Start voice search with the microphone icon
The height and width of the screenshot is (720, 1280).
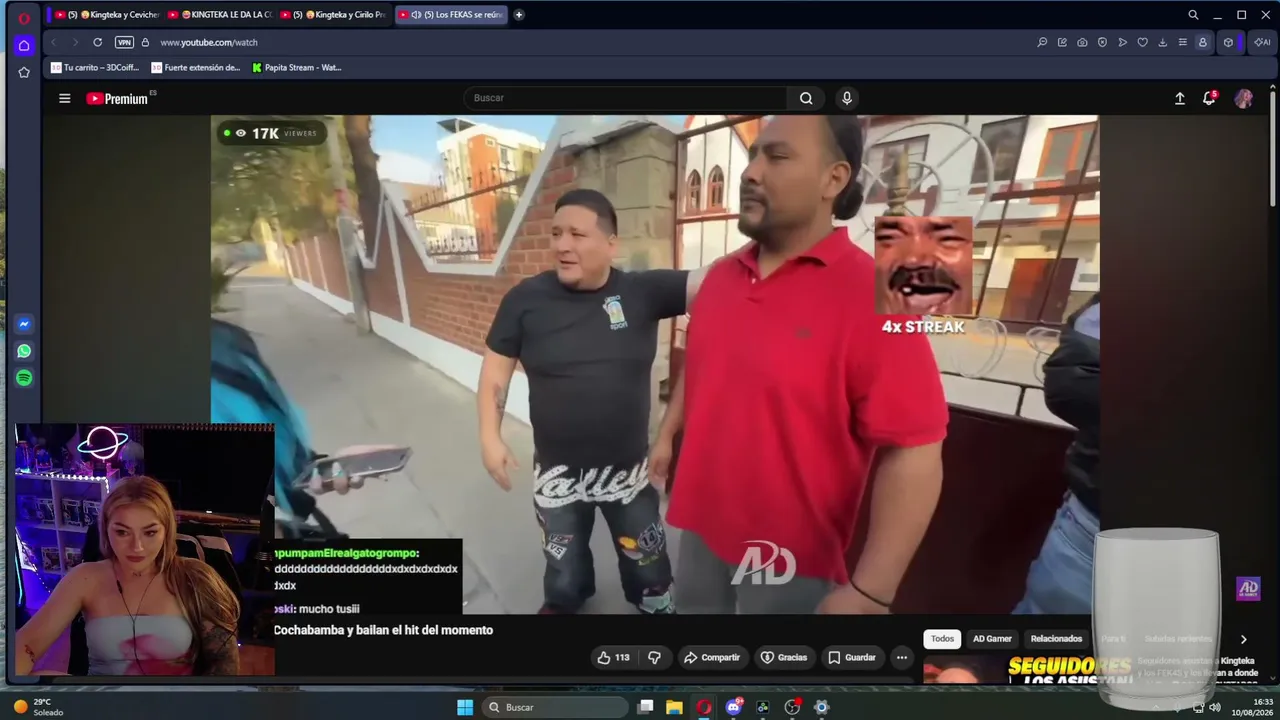(x=847, y=98)
